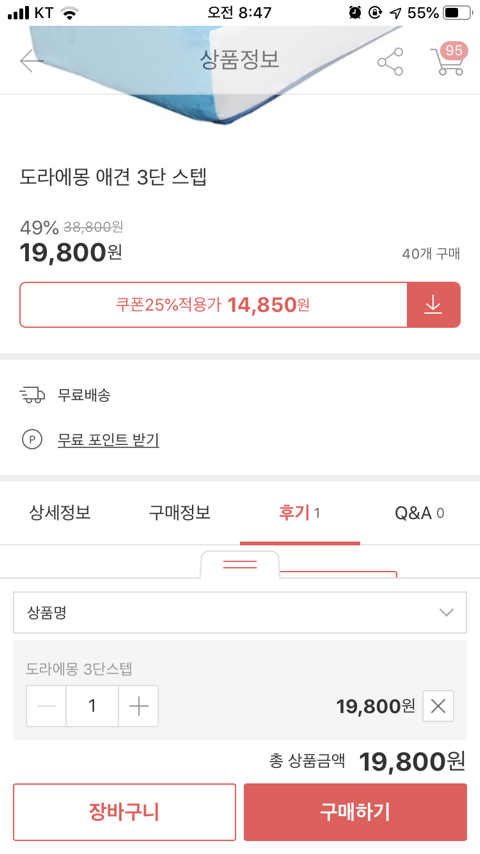Increase quantity with the plus button
Image resolution: width=480 pixels, height=854 pixels.
coord(138,706)
